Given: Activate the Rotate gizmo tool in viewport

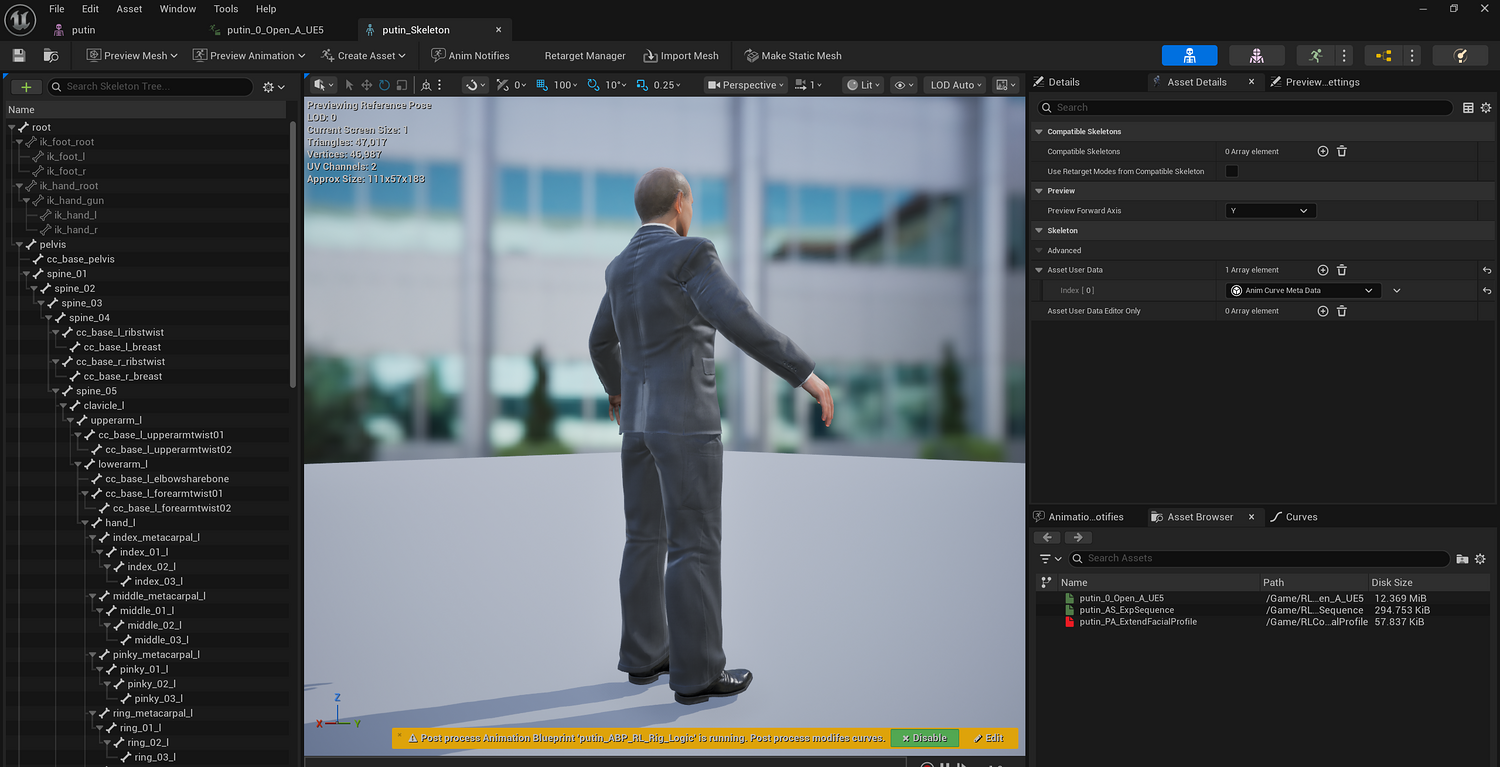Looking at the screenshot, I should (383, 85).
